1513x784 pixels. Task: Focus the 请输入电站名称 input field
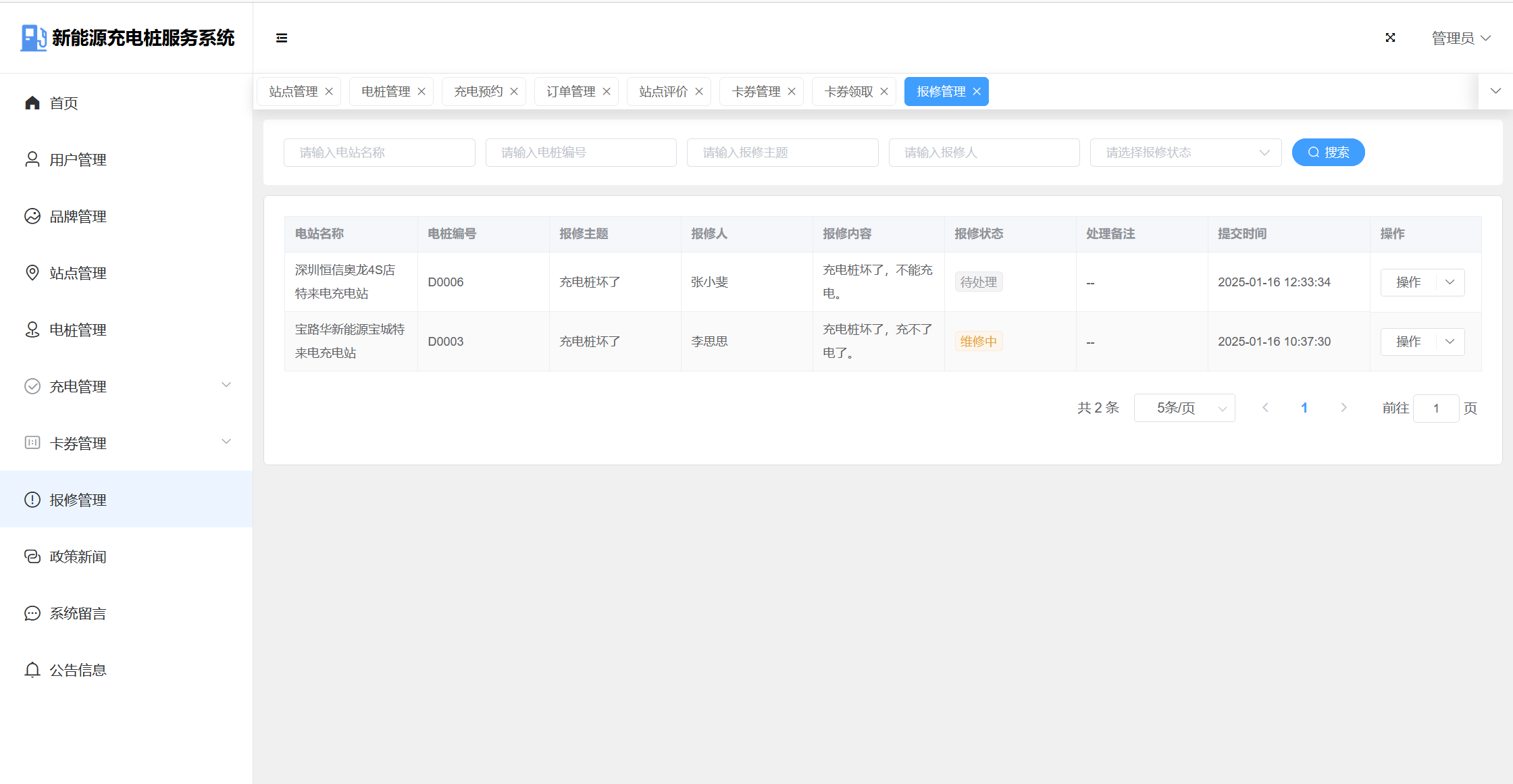(379, 153)
